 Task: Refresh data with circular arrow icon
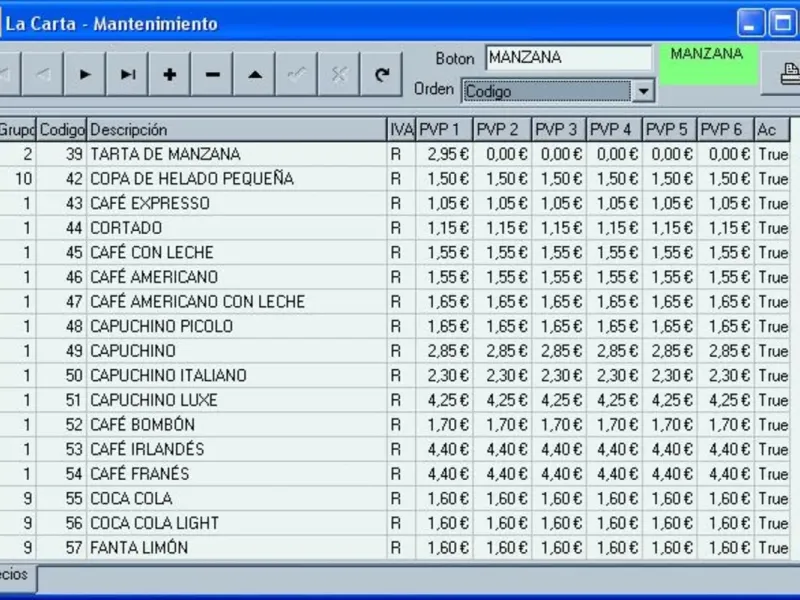pyautogui.click(x=382, y=74)
